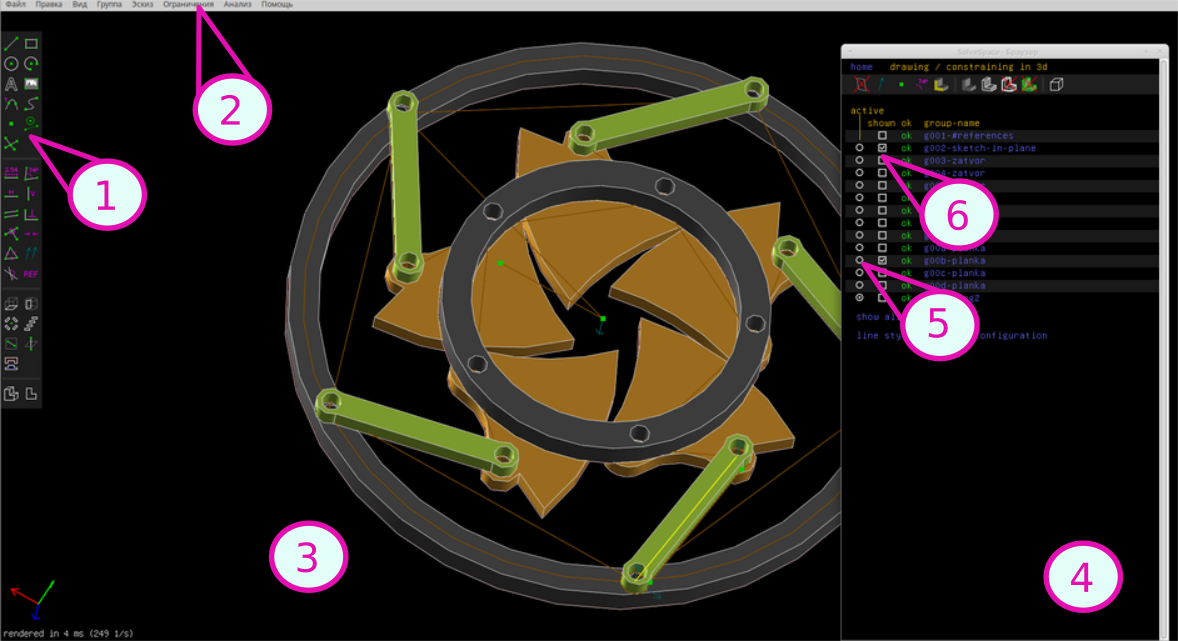Check the shown checkbox for g003-zatvor
1178x641 pixels.
pos(882,160)
